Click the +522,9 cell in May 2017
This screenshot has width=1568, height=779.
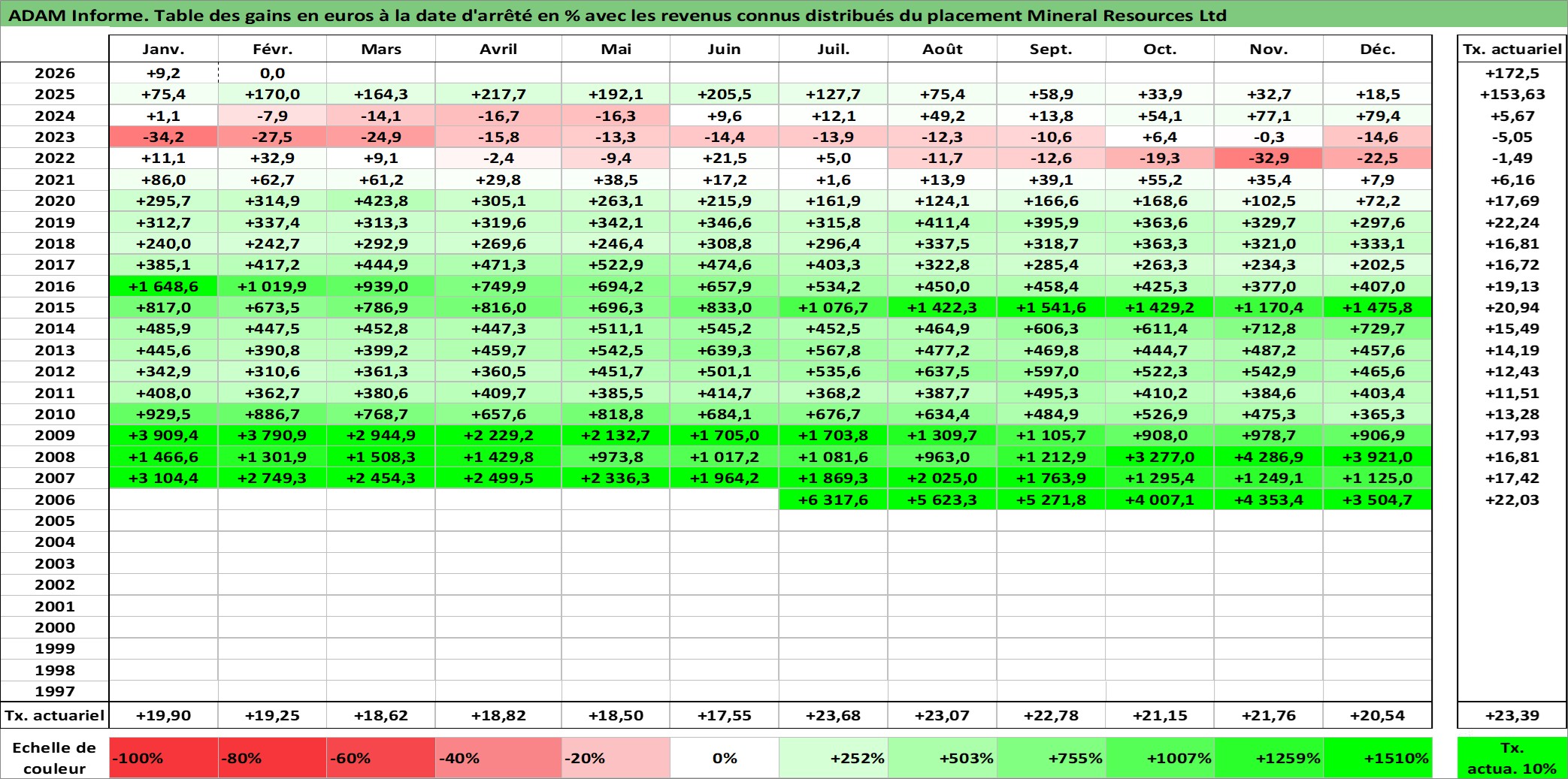coord(616,264)
